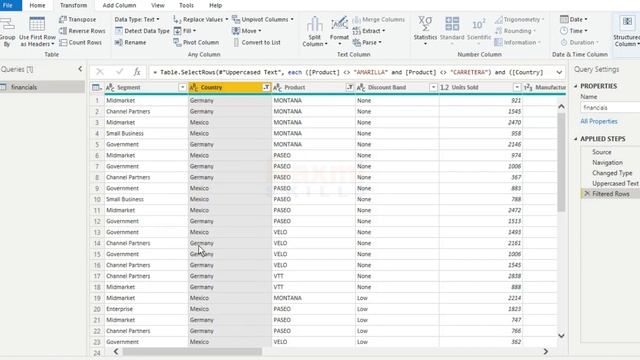Open the Unpivot Columns dropdown
Screen dimensions: 640x360
(263, 19)
